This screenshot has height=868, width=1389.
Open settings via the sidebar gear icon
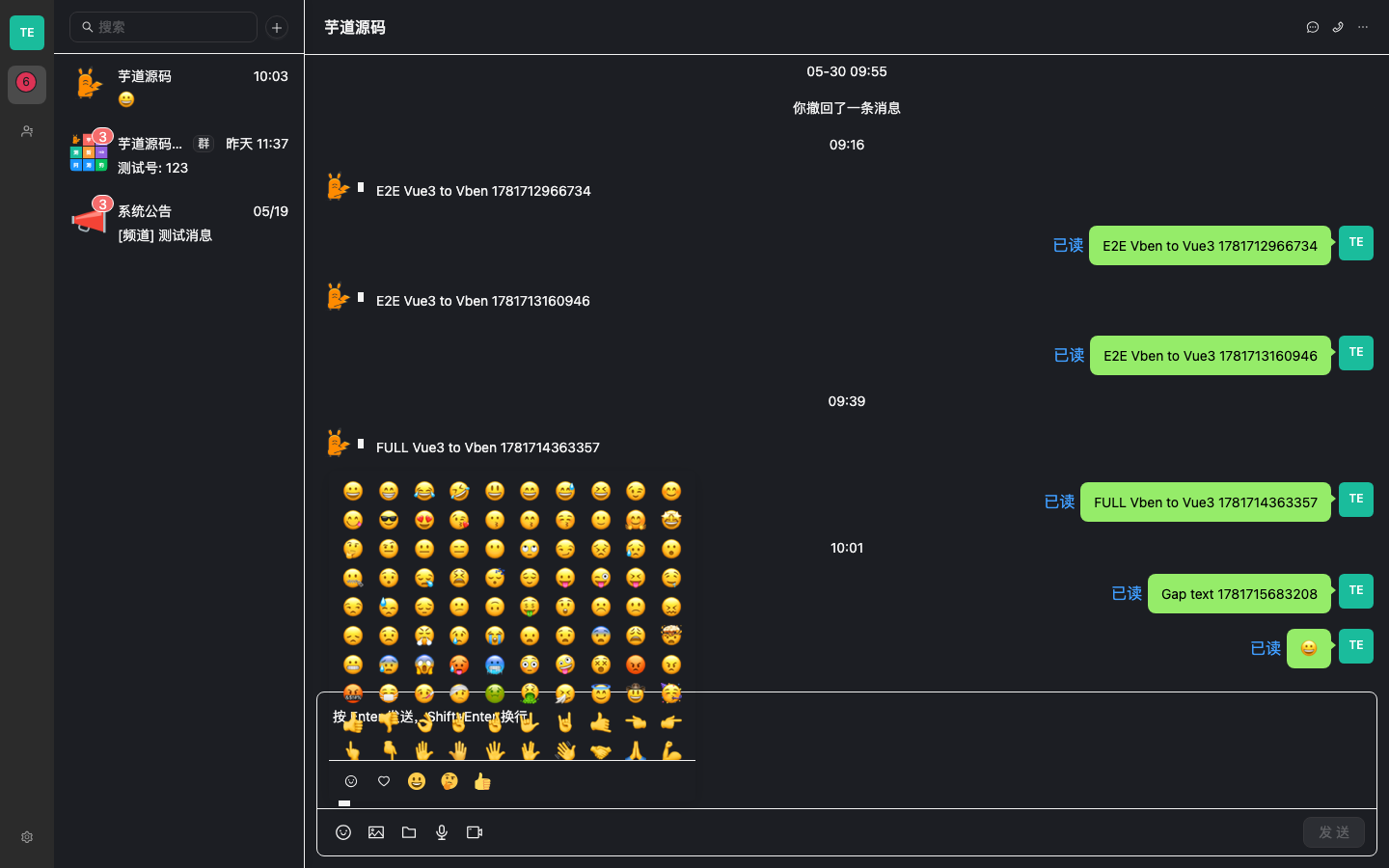click(27, 837)
